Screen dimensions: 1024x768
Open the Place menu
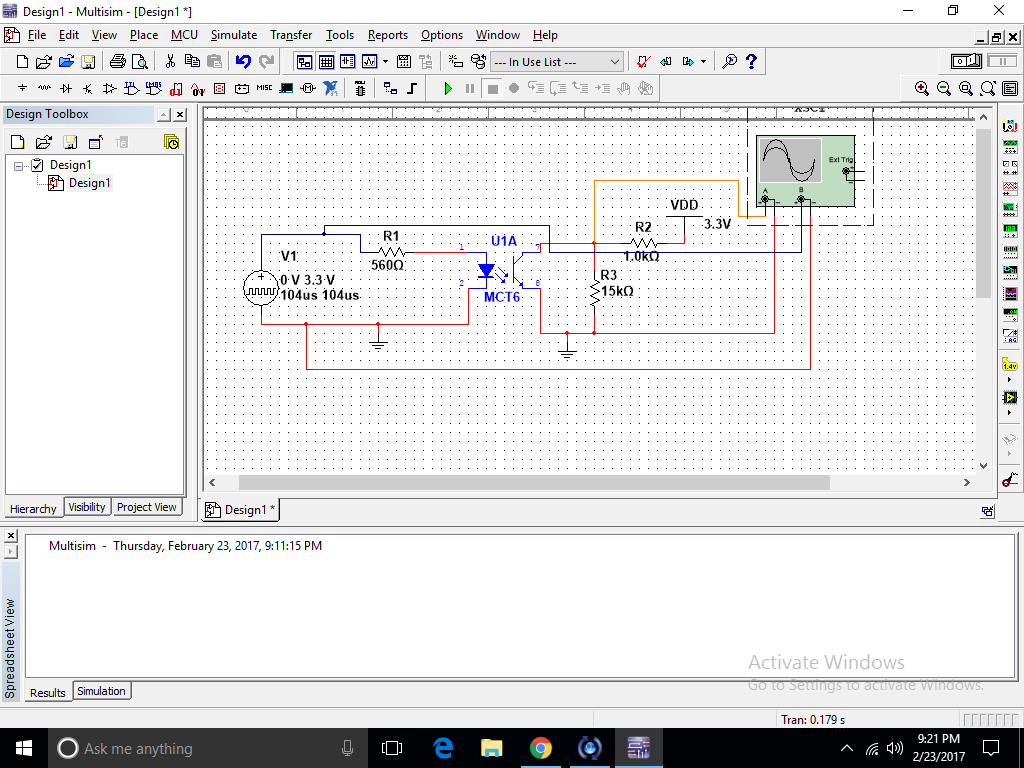coord(144,35)
